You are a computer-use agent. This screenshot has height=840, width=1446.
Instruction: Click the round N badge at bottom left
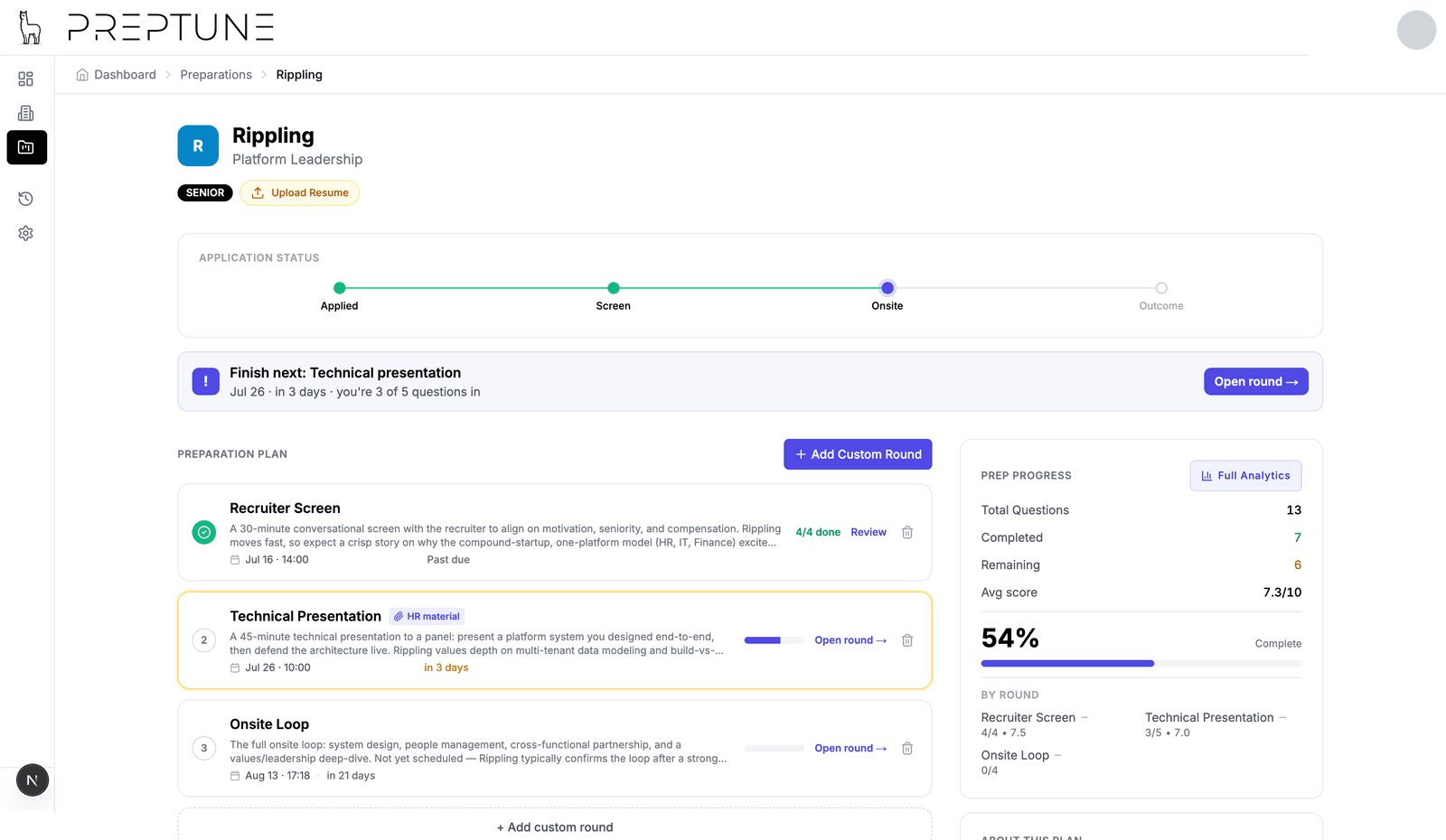(x=33, y=780)
